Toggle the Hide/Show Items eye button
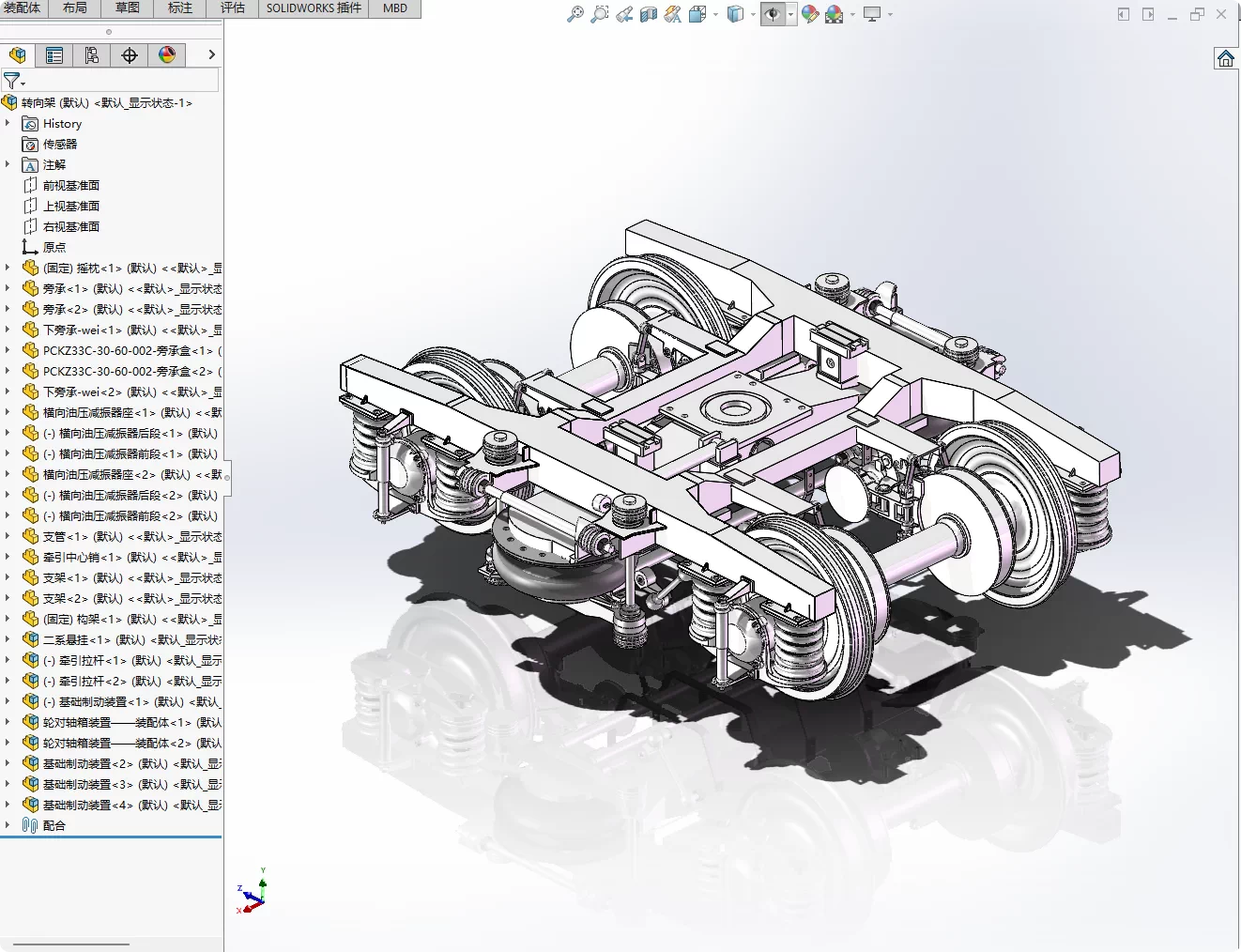 point(773,14)
